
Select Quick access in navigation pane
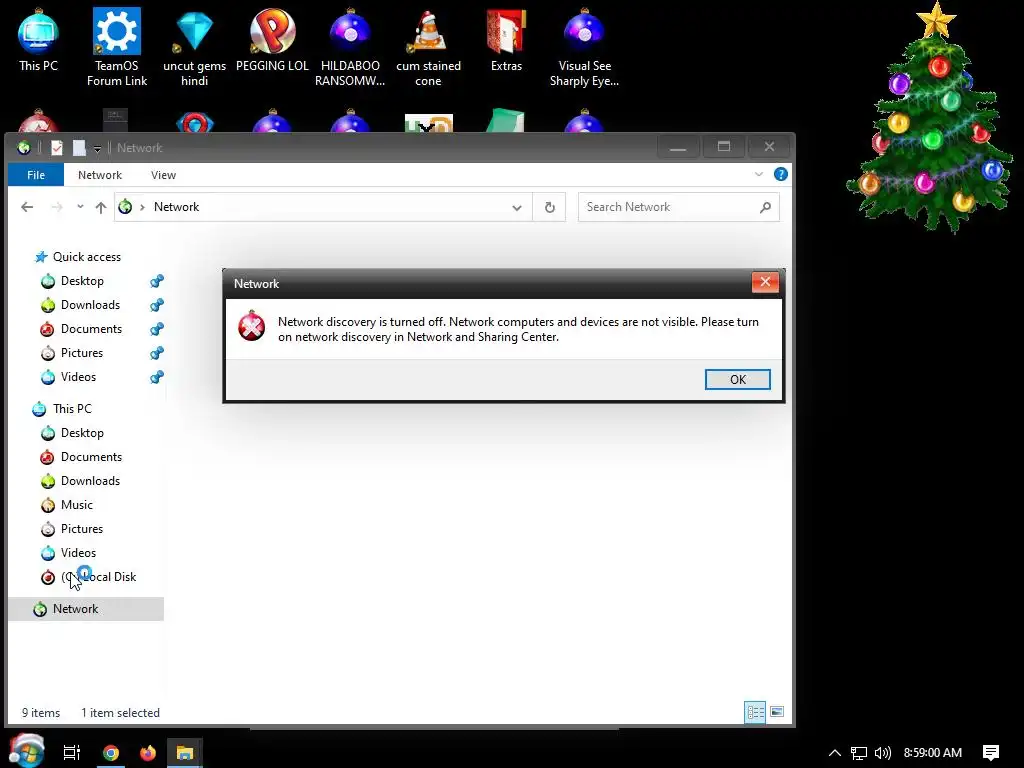click(x=86, y=257)
